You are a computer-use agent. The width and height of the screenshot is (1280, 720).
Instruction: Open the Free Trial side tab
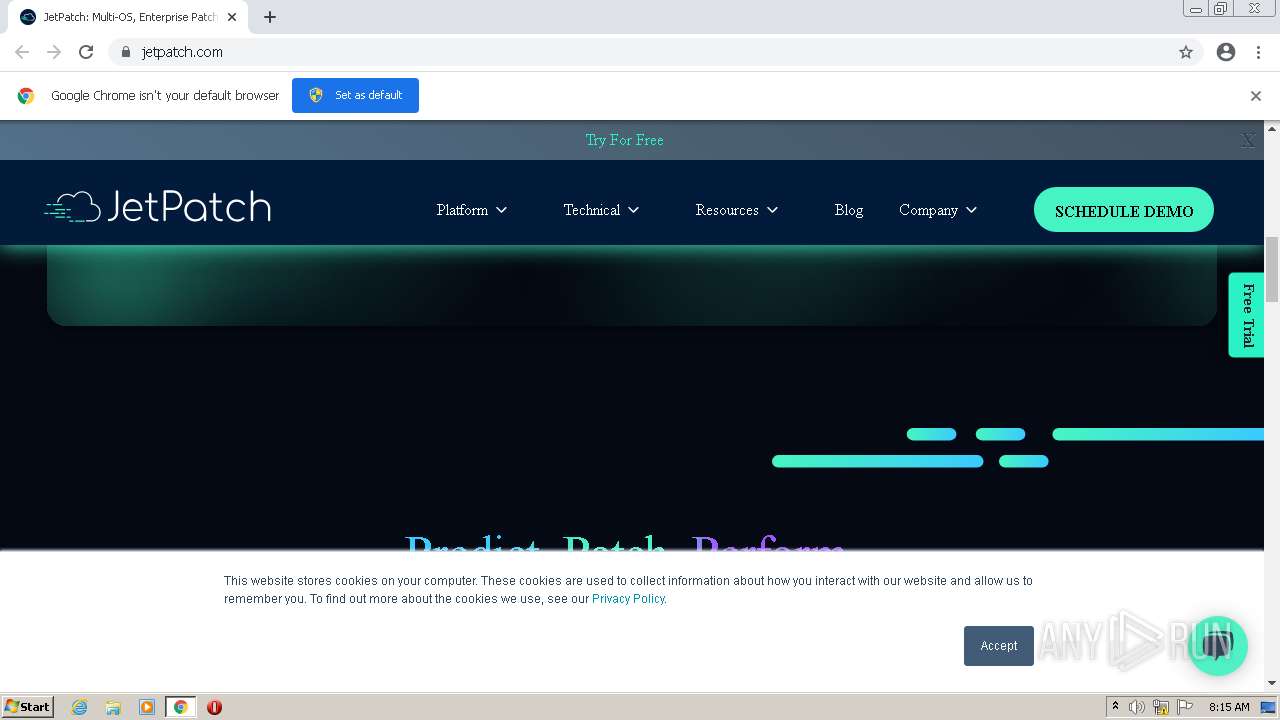tap(1246, 315)
